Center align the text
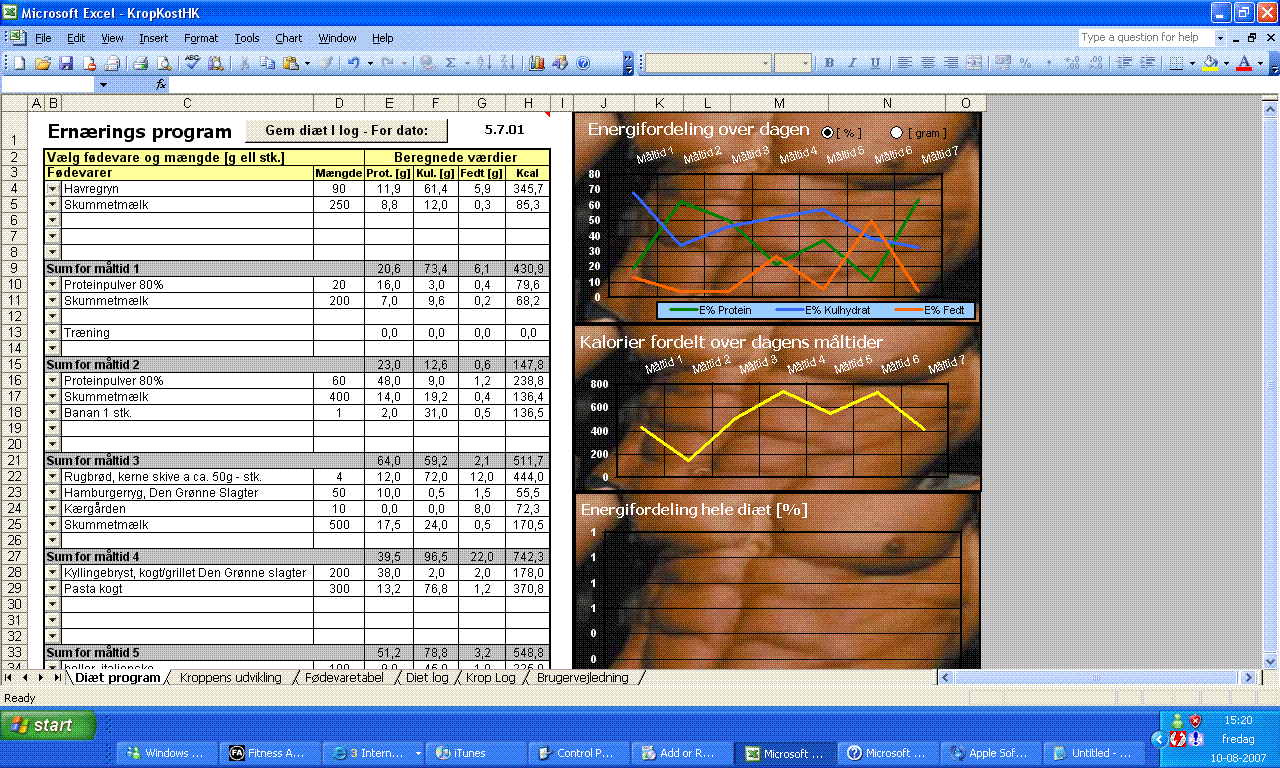Viewport: 1280px width, 768px height. [x=928, y=63]
